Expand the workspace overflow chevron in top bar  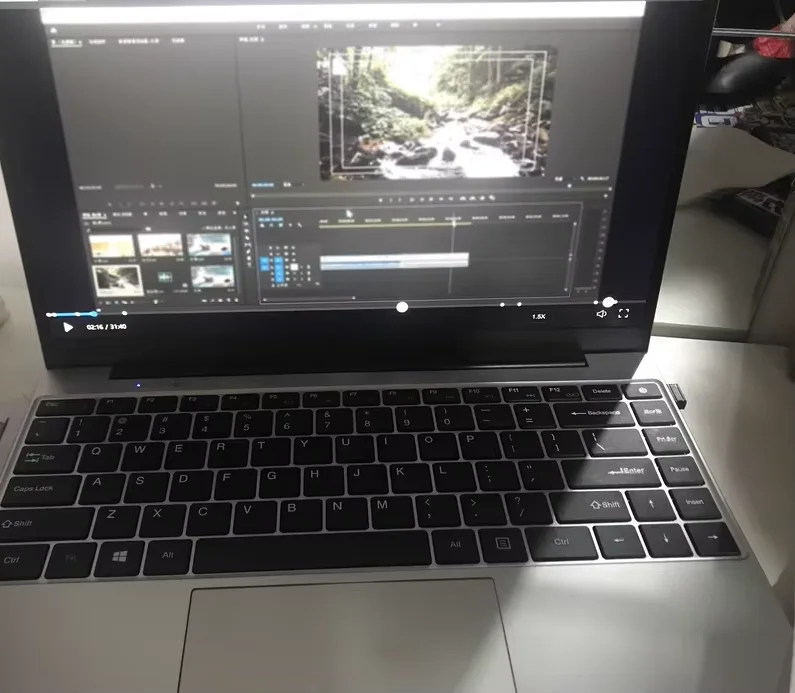coord(438,24)
